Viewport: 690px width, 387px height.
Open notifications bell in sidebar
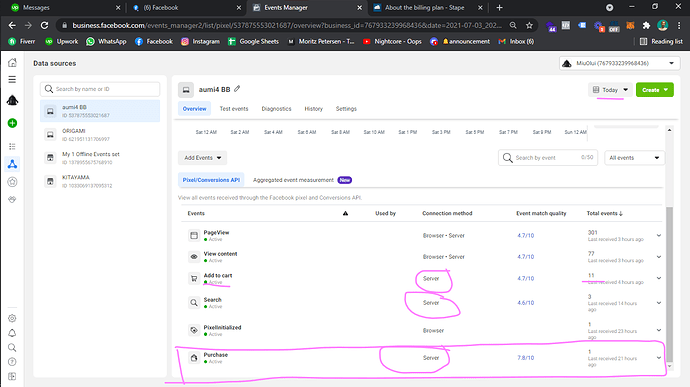pyautogui.click(x=12, y=333)
